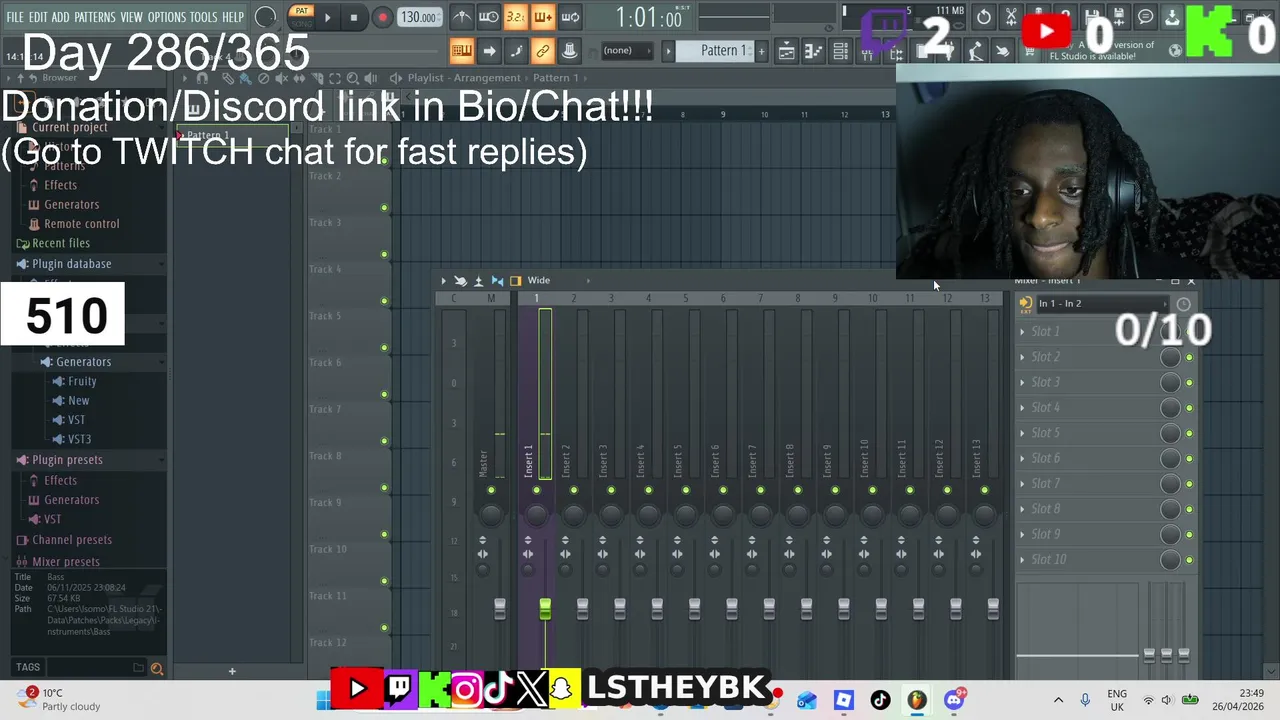Start playback with the Play button
Screen dimensions: 1280x720
(327, 17)
